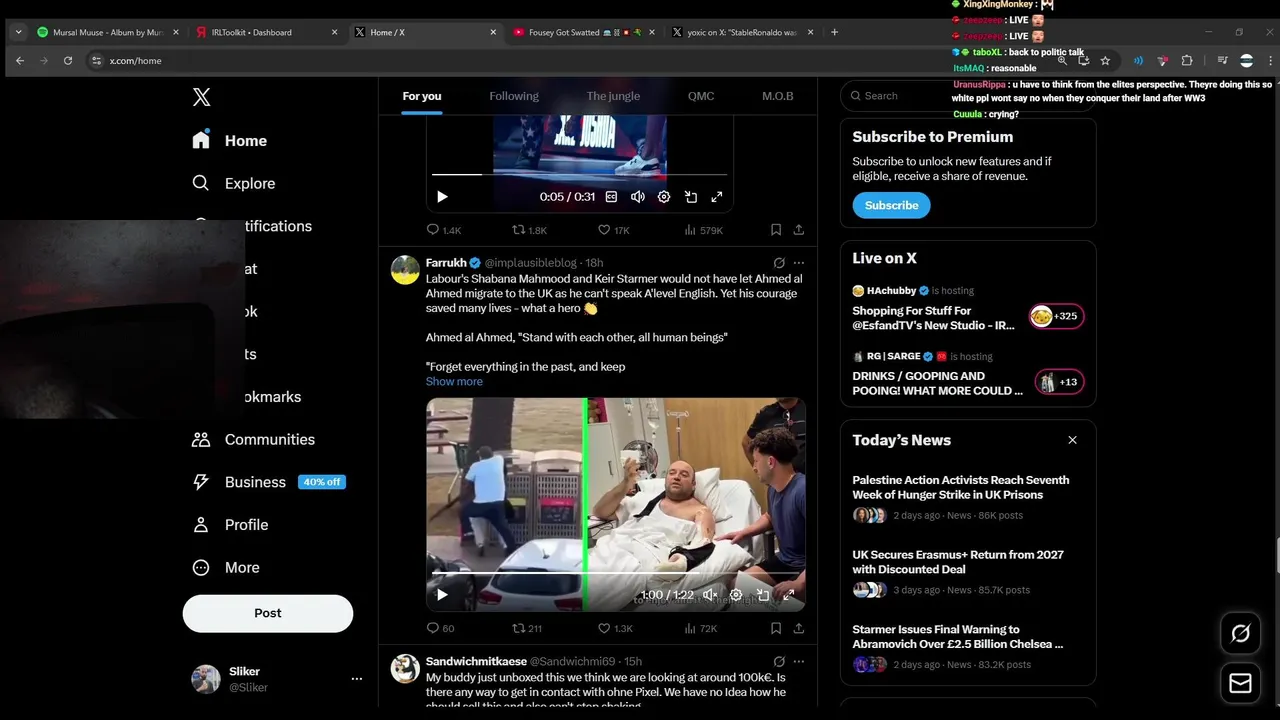Open Palestine Action hunger strike news
The width and height of the screenshot is (1280, 720).
click(968, 497)
